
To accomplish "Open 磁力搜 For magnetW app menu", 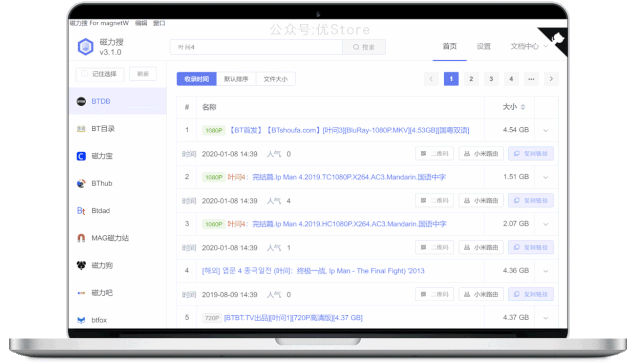I will click(x=99, y=23).
